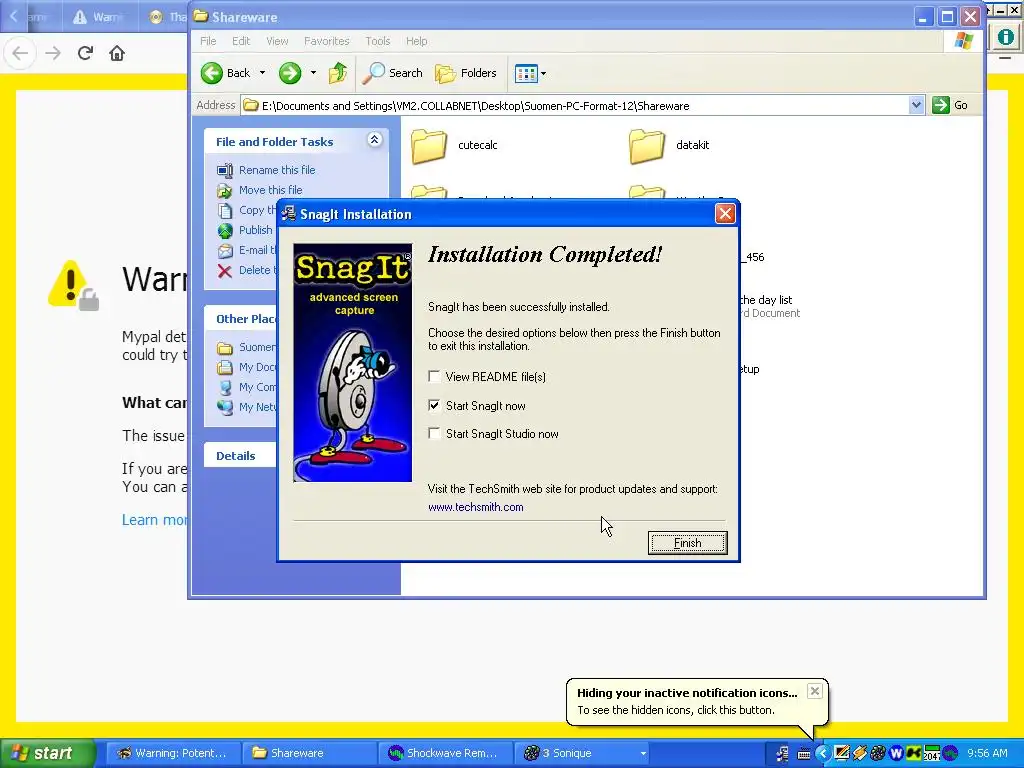Open the Favorites menu
The width and height of the screenshot is (1024, 768).
click(327, 41)
